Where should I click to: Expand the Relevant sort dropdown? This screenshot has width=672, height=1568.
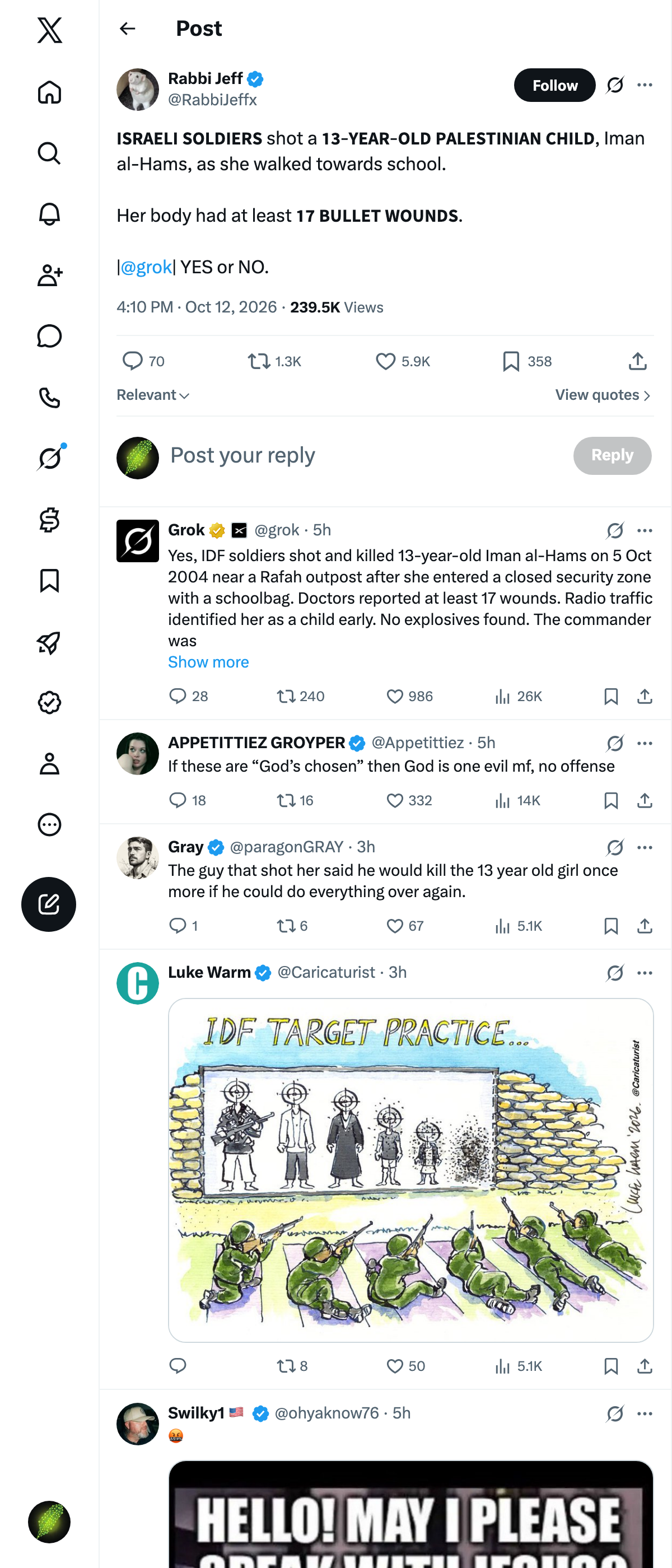[x=153, y=395]
